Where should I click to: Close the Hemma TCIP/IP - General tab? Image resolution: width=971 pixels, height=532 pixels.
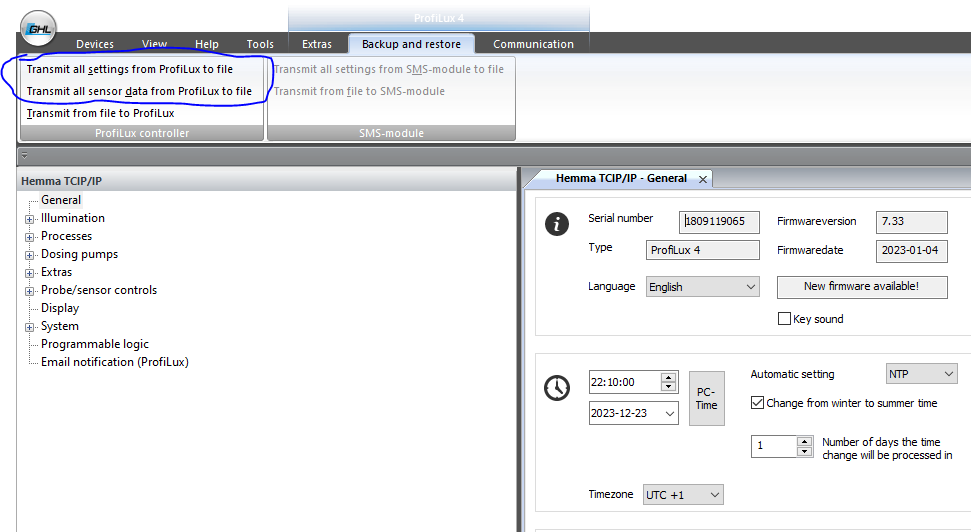(703, 179)
